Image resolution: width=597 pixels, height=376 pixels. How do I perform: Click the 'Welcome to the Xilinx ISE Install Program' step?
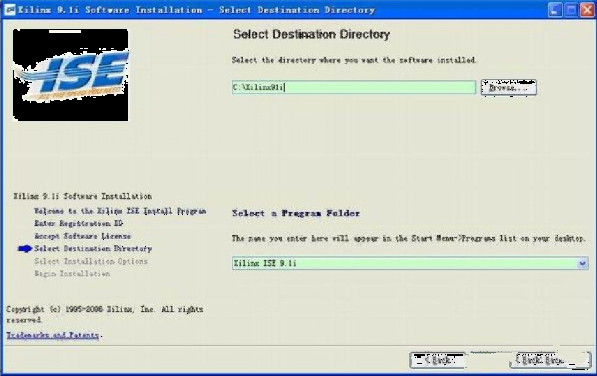[x=120, y=211]
